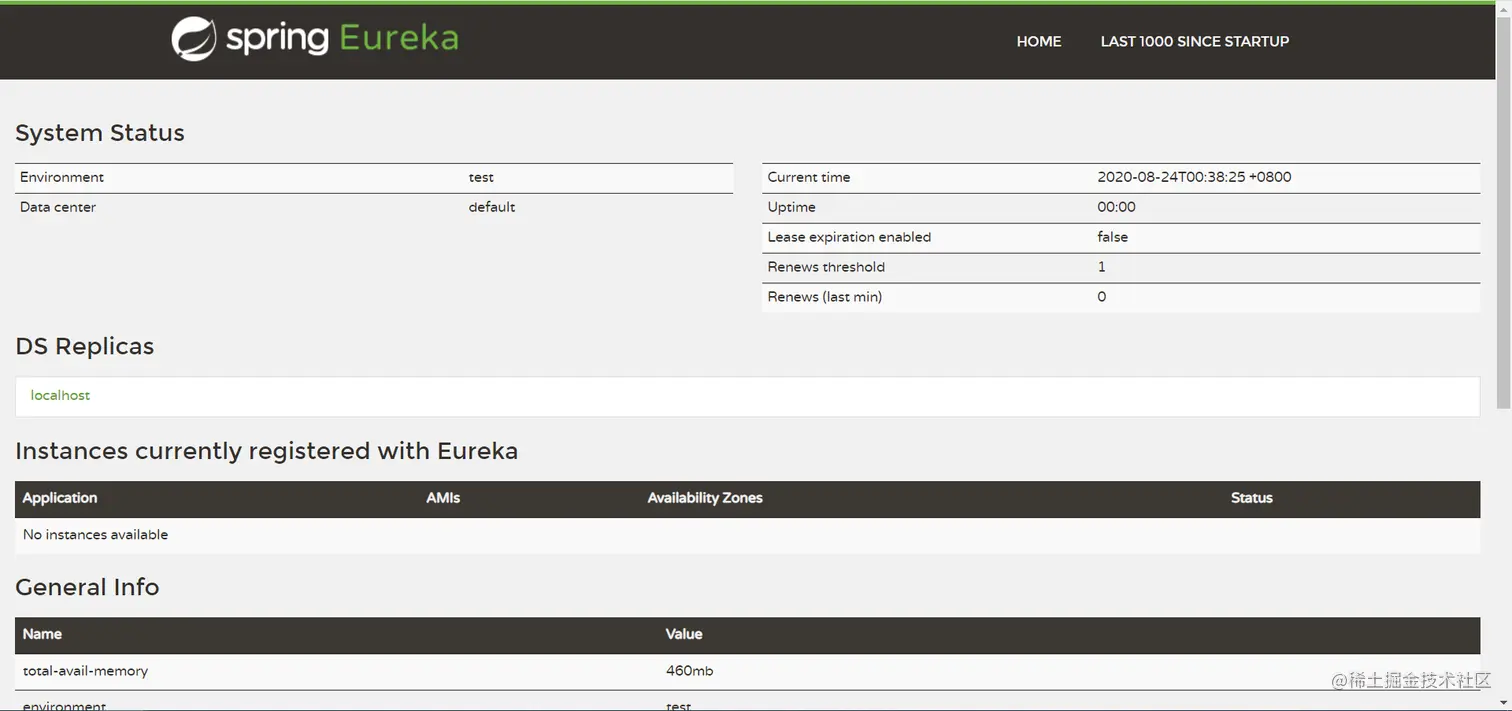This screenshot has height=711, width=1512.
Task: Click the Value column header
Action: (x=684, y=634)
